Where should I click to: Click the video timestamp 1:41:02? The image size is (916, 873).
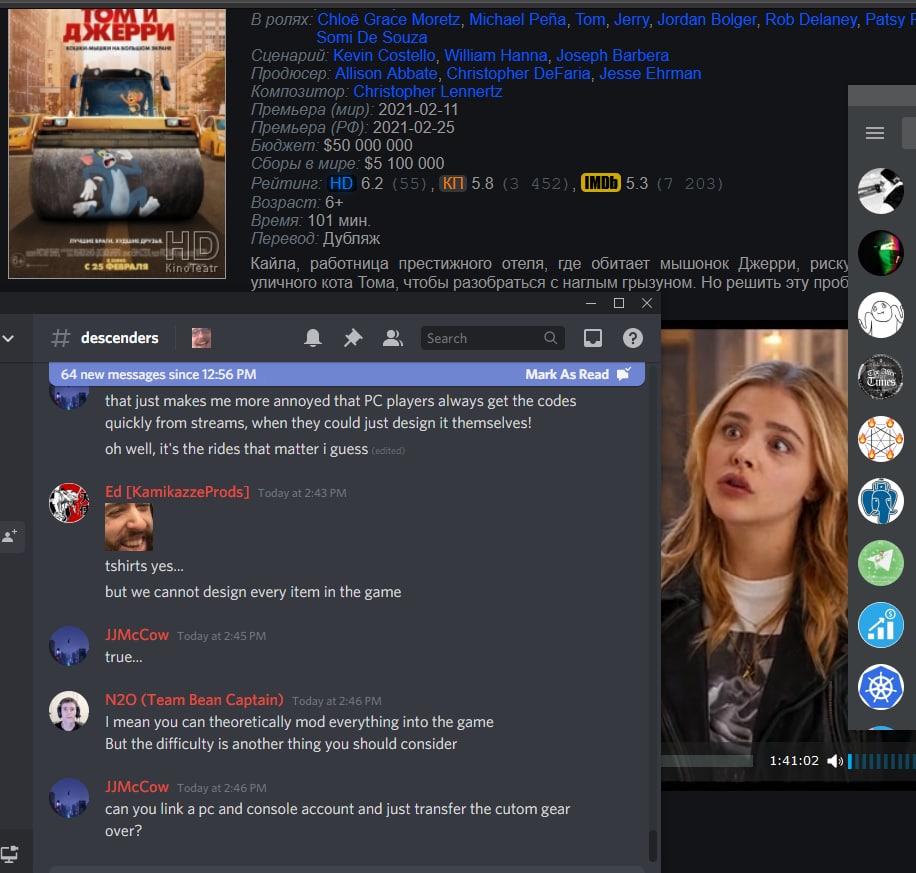(794, 760)
